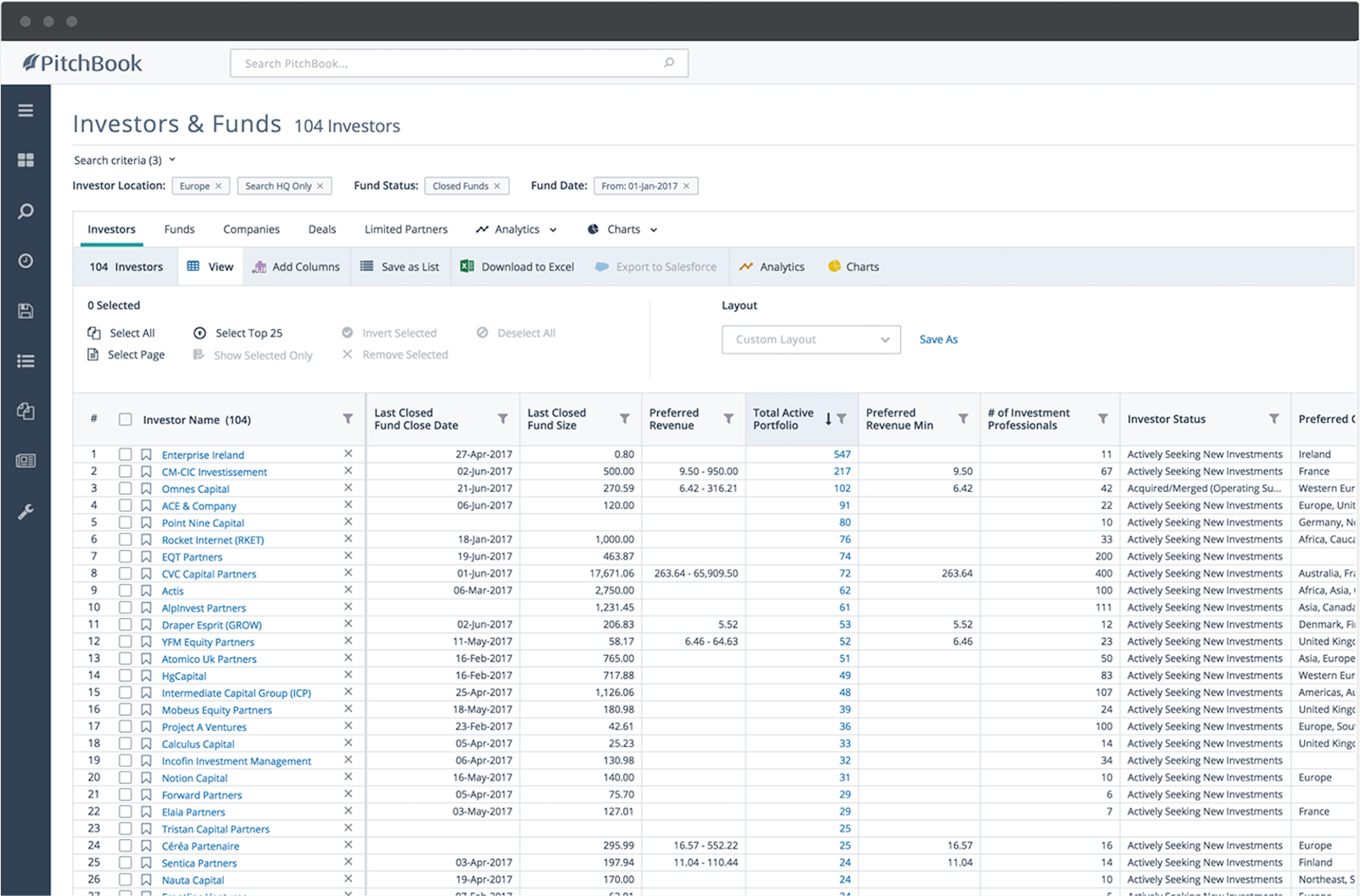Click Save as List
Screen dimensions: 1360x896
tap(399, 267)
